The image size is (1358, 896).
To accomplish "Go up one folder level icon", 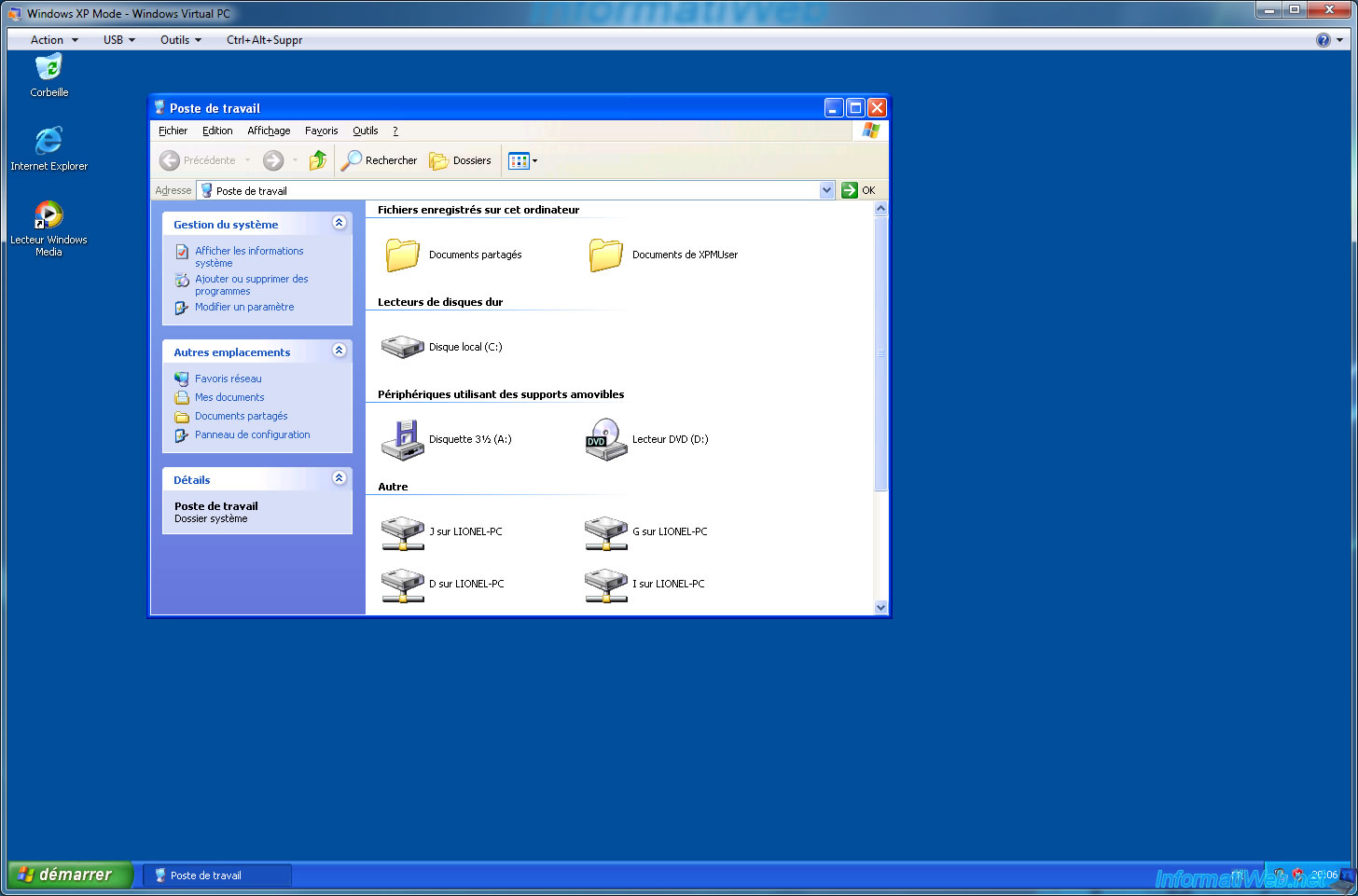I will [x=318, y=160].
